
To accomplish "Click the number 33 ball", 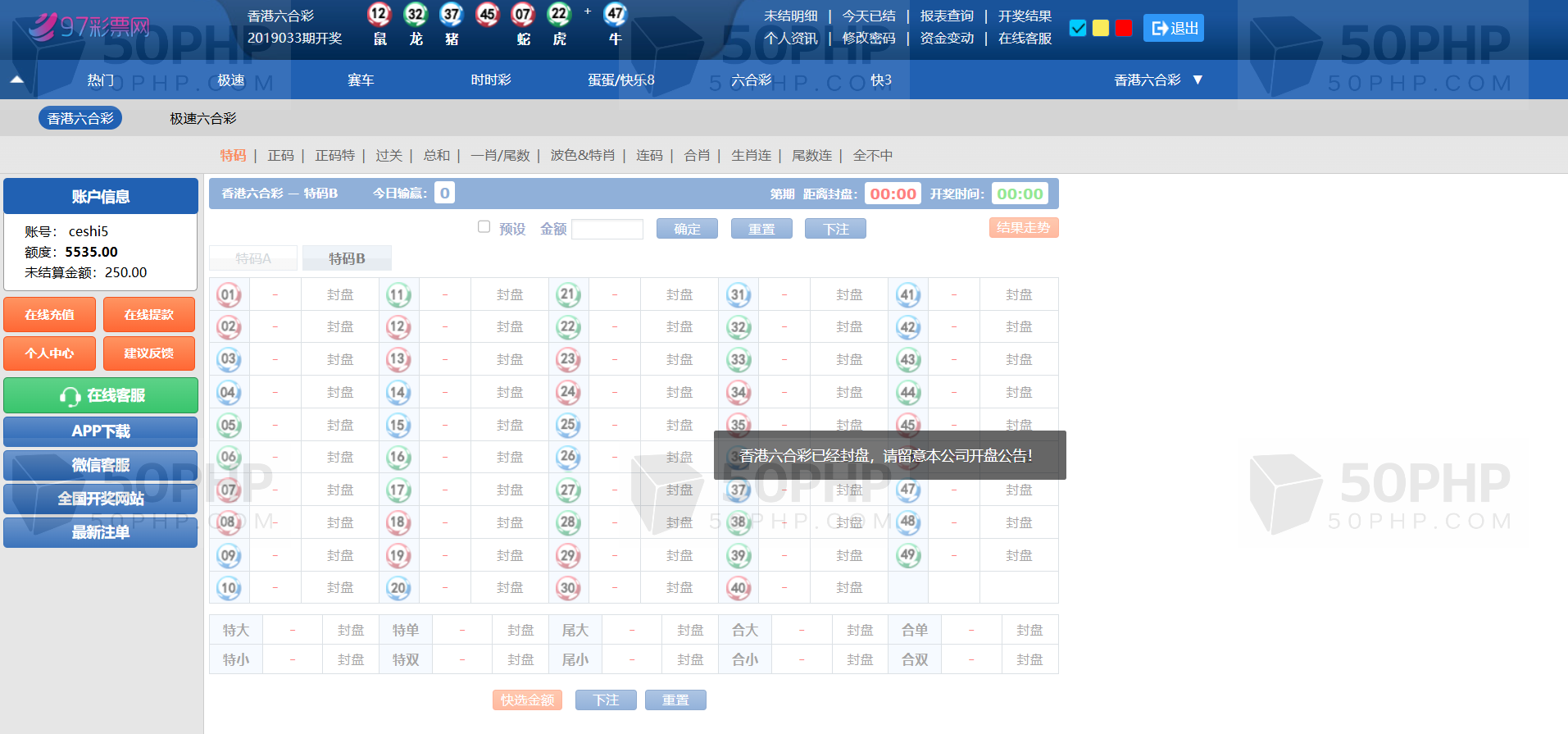I will [738, 359].
